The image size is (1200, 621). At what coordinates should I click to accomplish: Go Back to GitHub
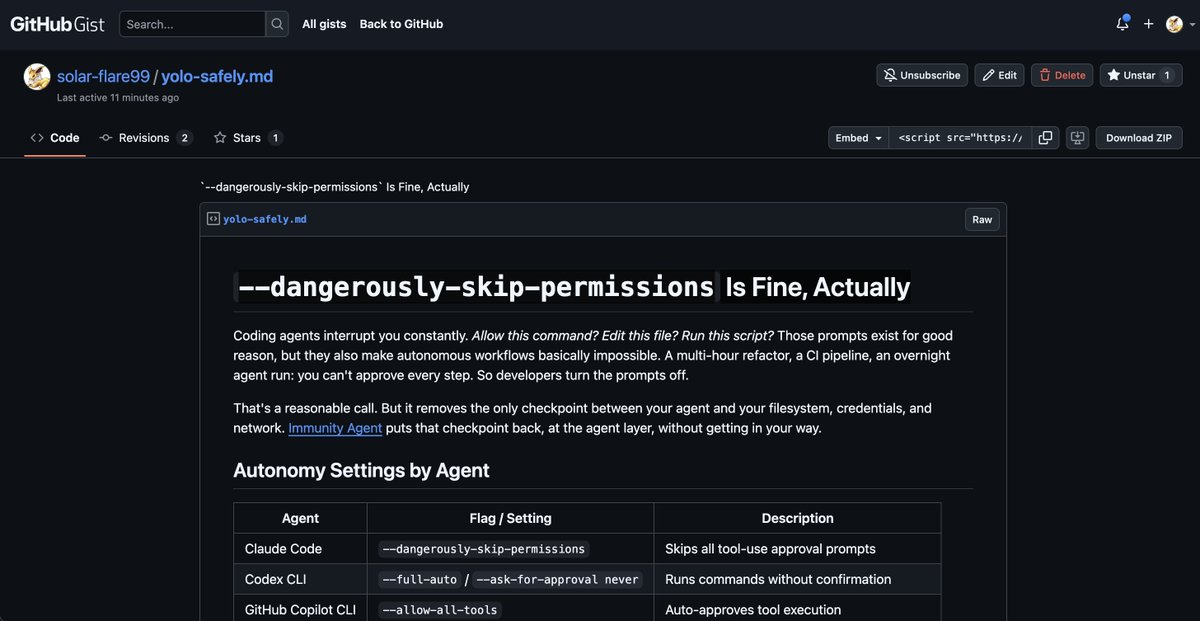pos(401,24)
